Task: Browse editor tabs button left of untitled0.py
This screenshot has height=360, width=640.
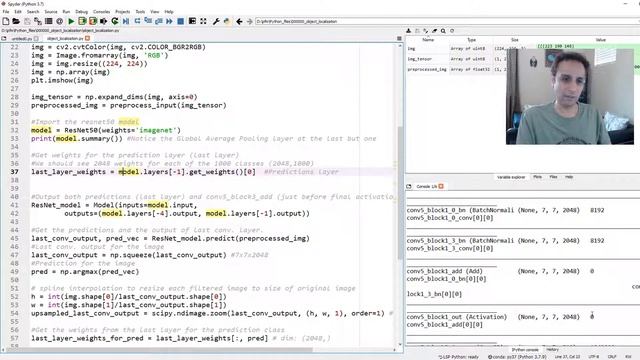Action: (4, 38)
